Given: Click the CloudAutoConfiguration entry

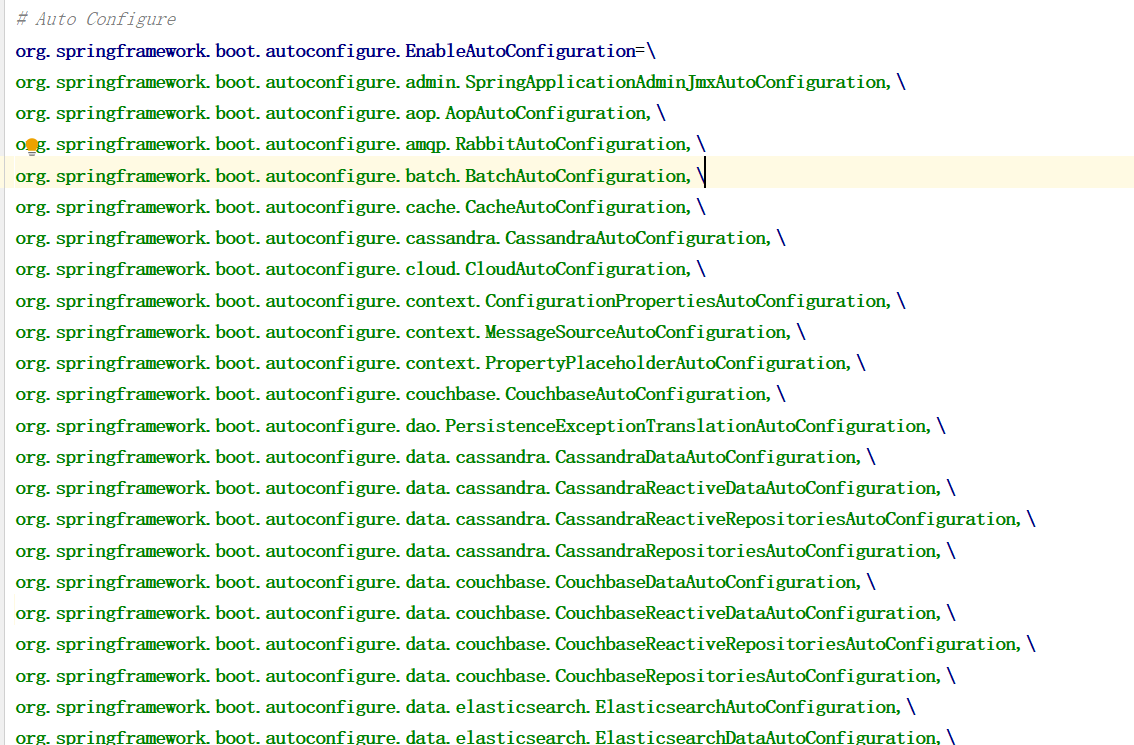Looking at the screenshot, I should click(x=360, y=270).
